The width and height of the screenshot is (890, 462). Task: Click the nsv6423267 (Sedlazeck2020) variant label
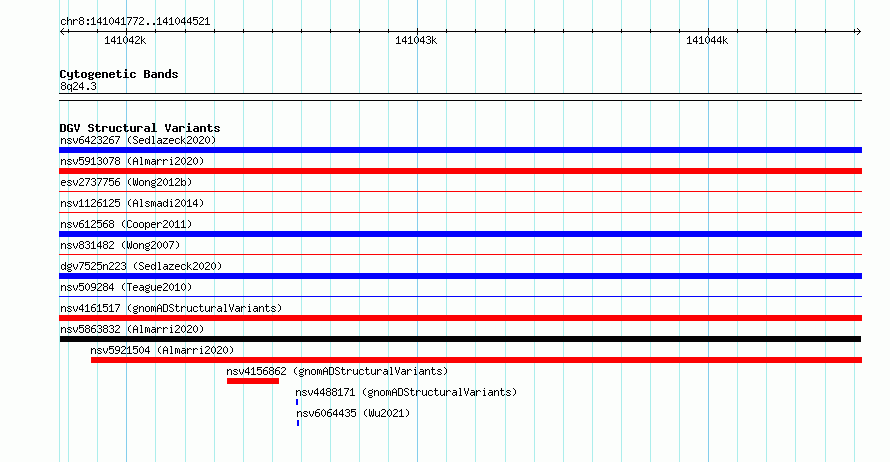(138, 140)
